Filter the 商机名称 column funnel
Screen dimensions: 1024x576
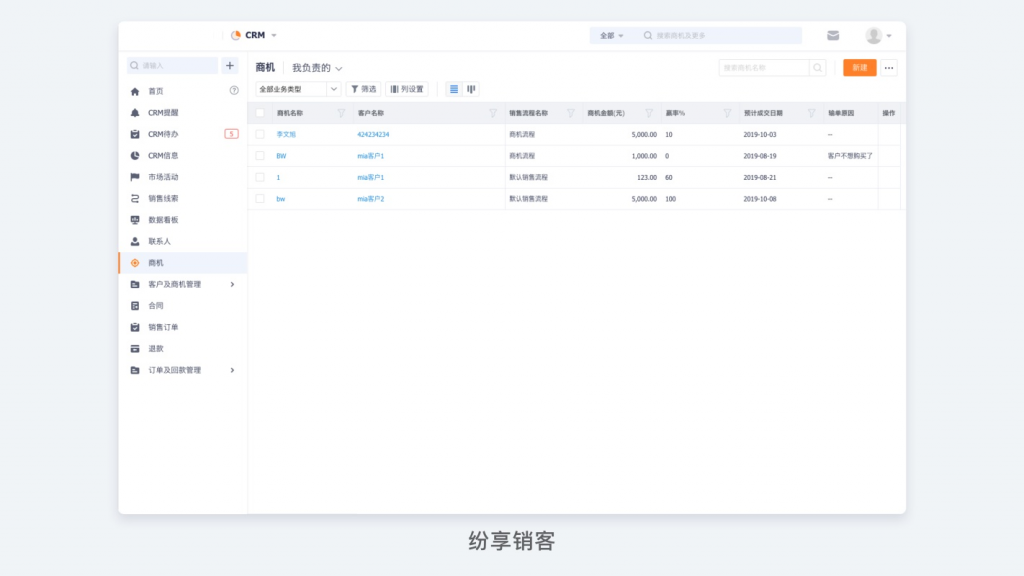[x=341, y=113]
